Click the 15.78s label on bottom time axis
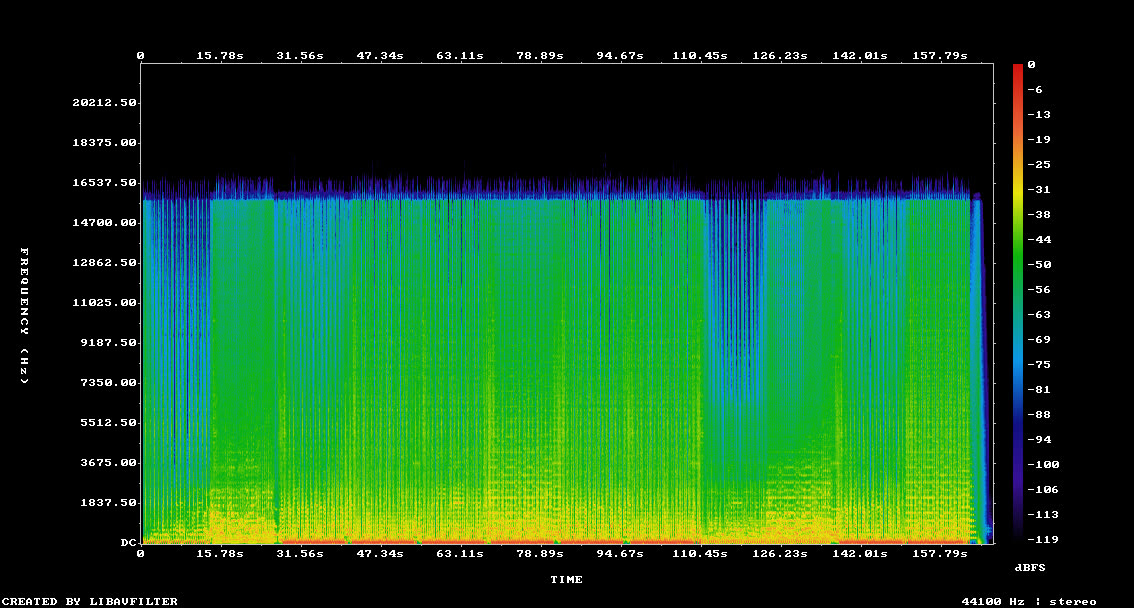The width and height of the screenshot is (1134, 608). [x=219, y=553]
